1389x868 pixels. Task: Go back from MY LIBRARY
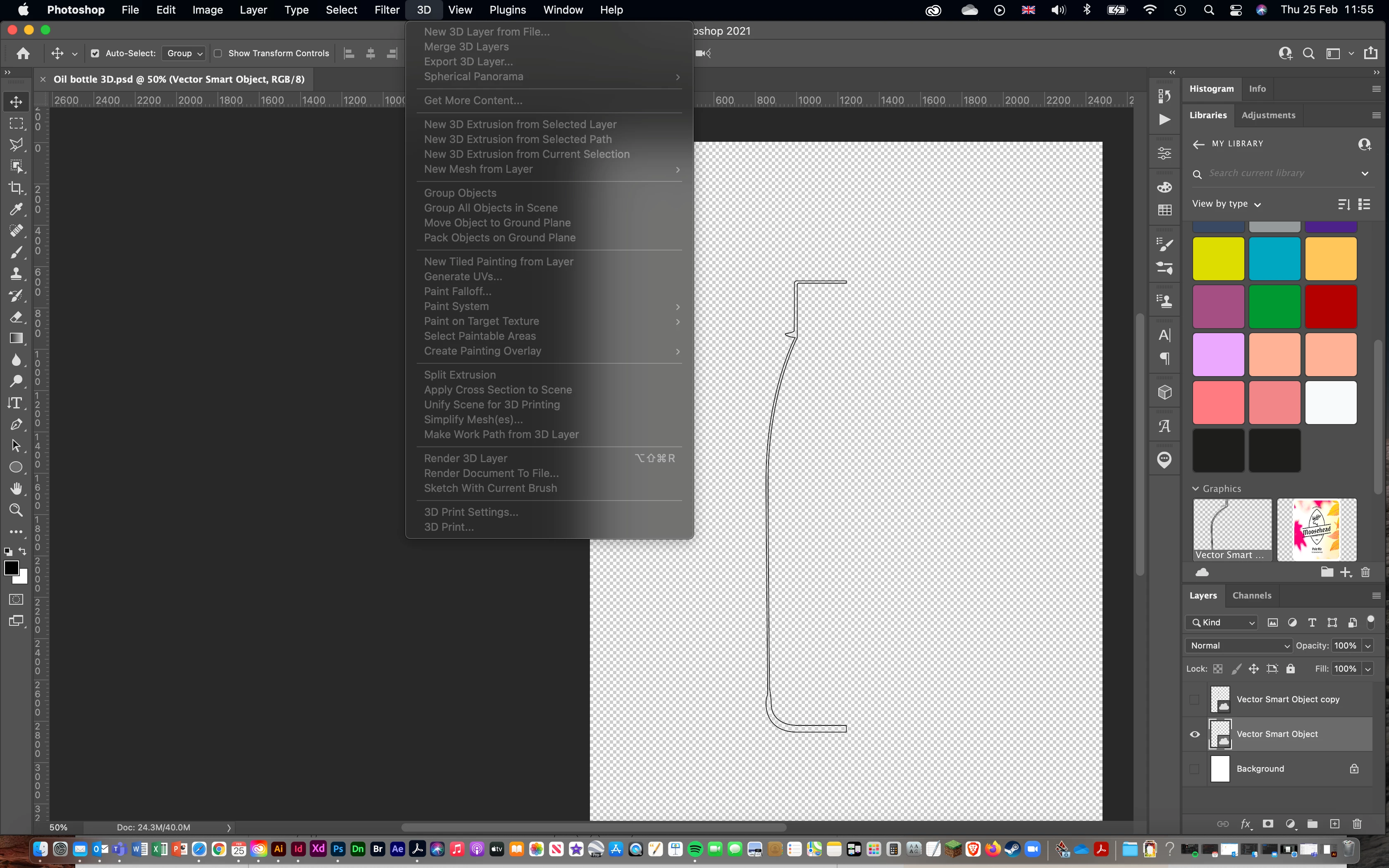(1198, 144)
